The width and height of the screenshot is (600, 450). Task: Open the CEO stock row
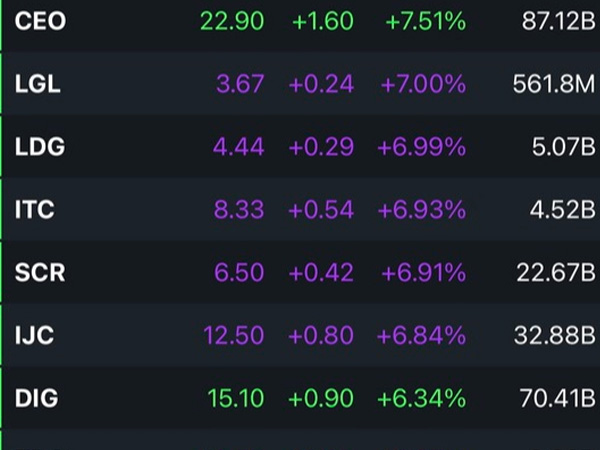point(41,21)
